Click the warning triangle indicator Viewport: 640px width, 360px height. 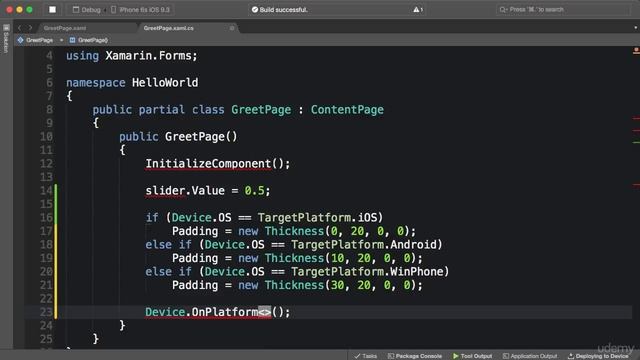[x=418, y=10]
